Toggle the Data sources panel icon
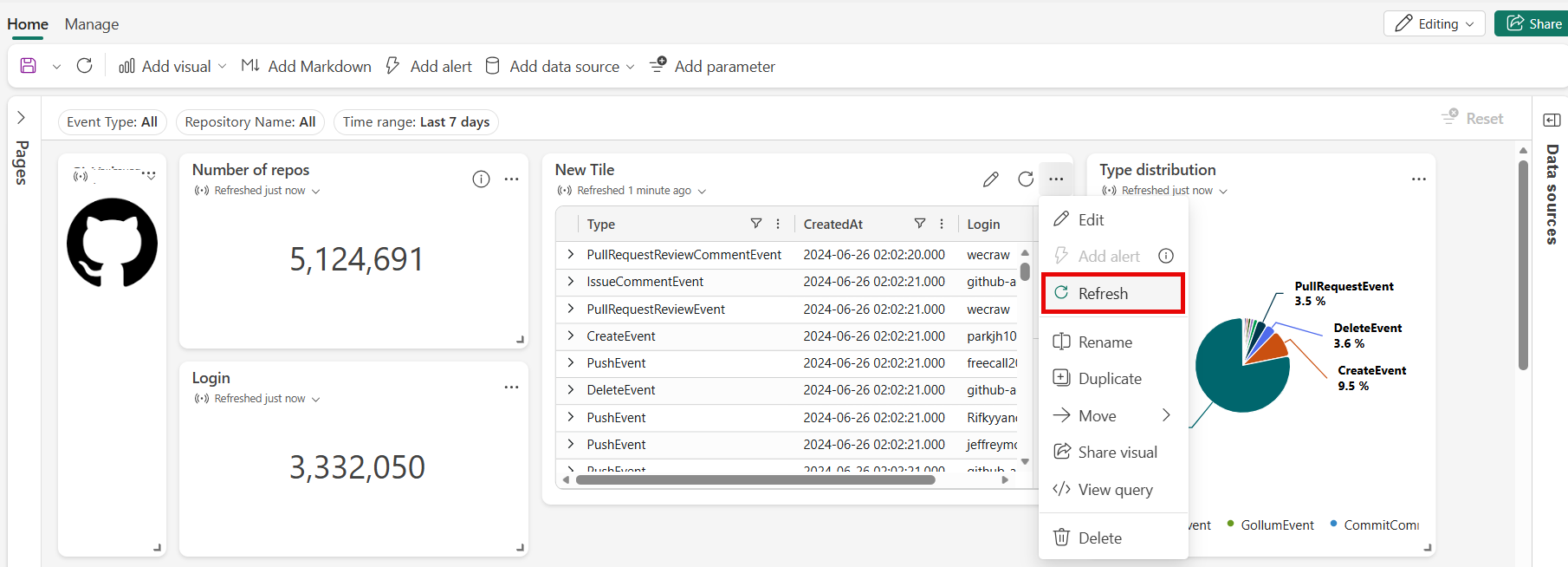1568x567 pixels. pos(1552,120)
